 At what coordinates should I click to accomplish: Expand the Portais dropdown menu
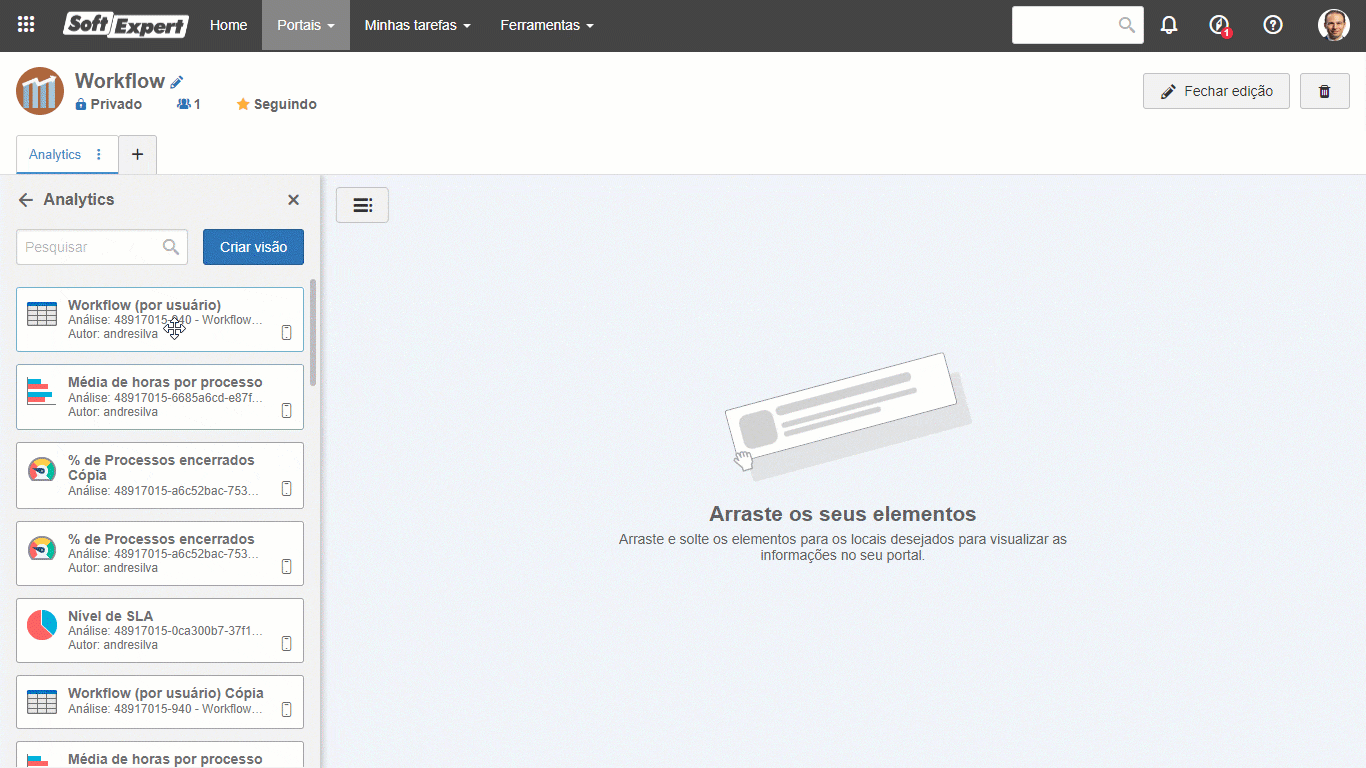[305, 25]
